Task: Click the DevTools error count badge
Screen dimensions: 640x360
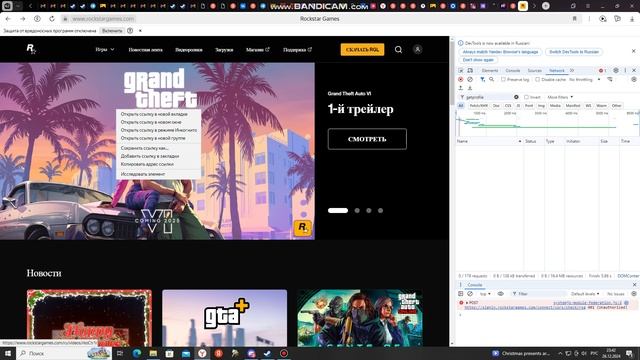Action: (x=602, y=71)
